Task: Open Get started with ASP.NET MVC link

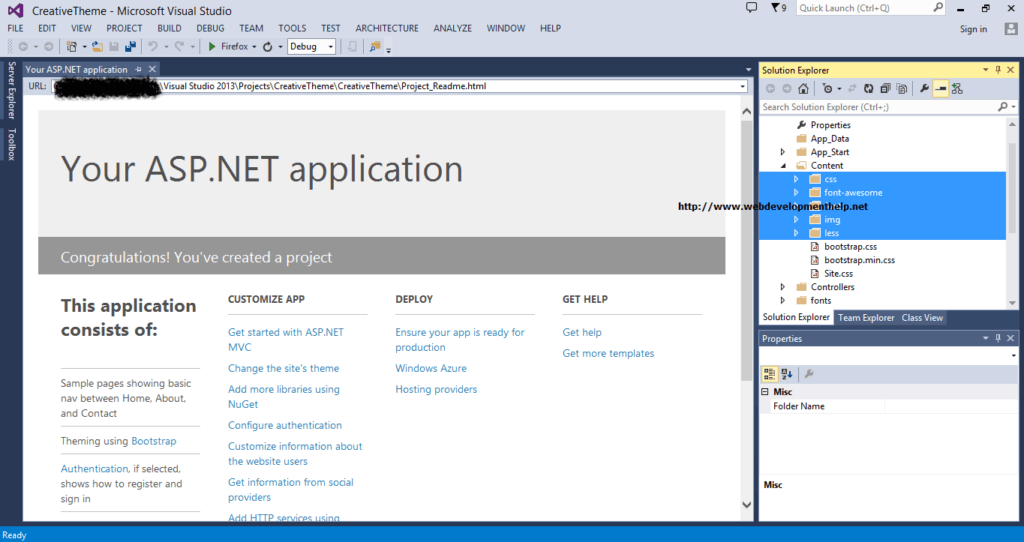Action: (x=285, y=340)
